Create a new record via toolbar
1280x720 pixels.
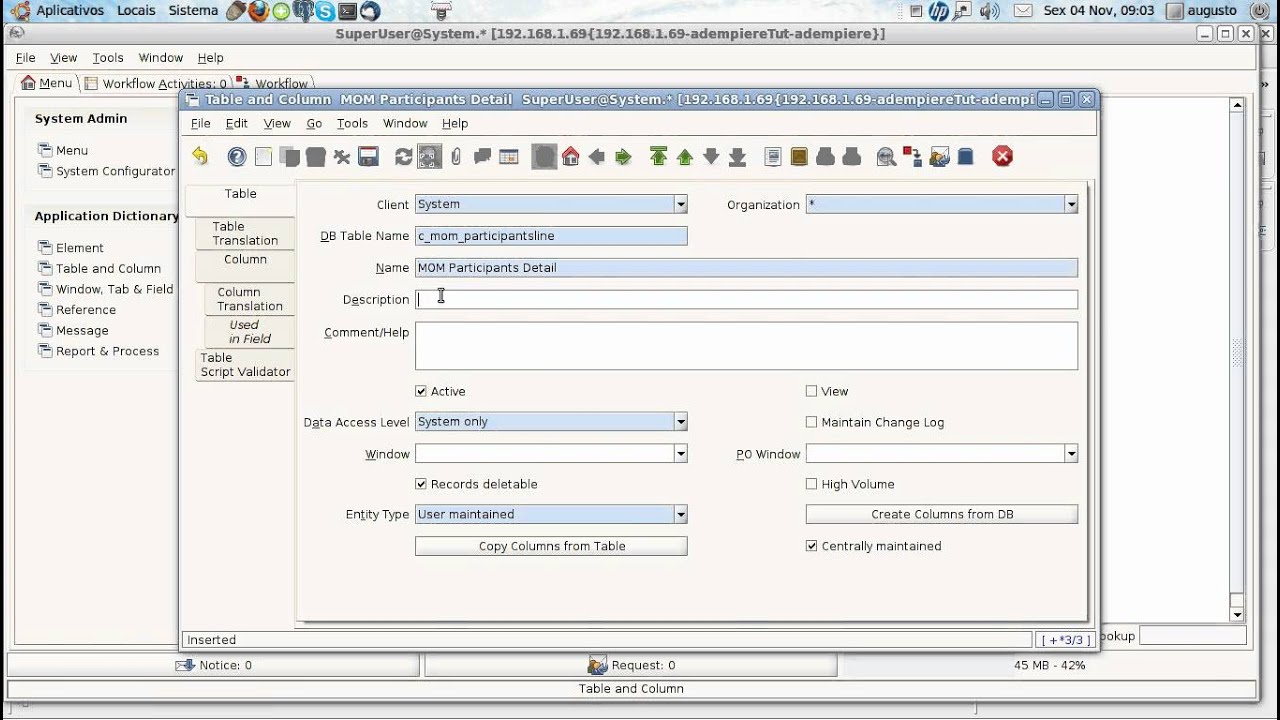pos(263,156)
